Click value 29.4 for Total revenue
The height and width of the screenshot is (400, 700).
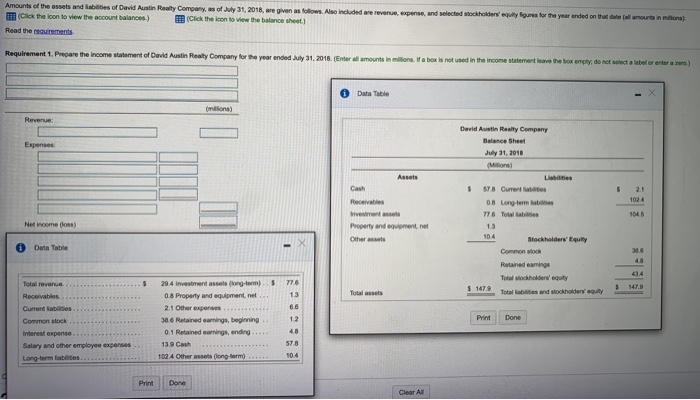[x=167, y=283]
